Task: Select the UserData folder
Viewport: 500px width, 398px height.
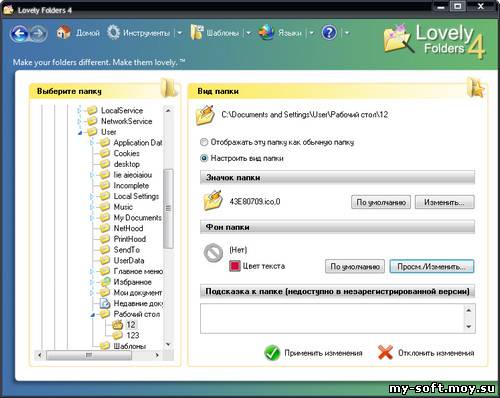Action: (x=129, y=260)
